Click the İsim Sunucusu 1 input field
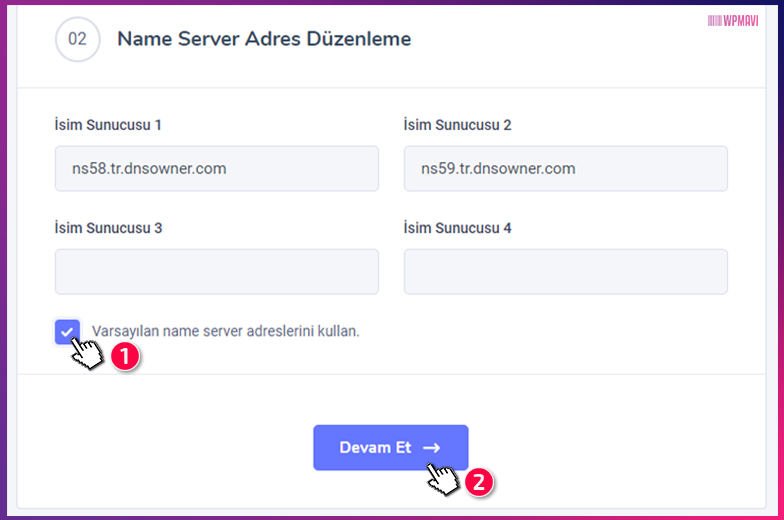This screenshot has height=520, width=784. click(216, 168)
